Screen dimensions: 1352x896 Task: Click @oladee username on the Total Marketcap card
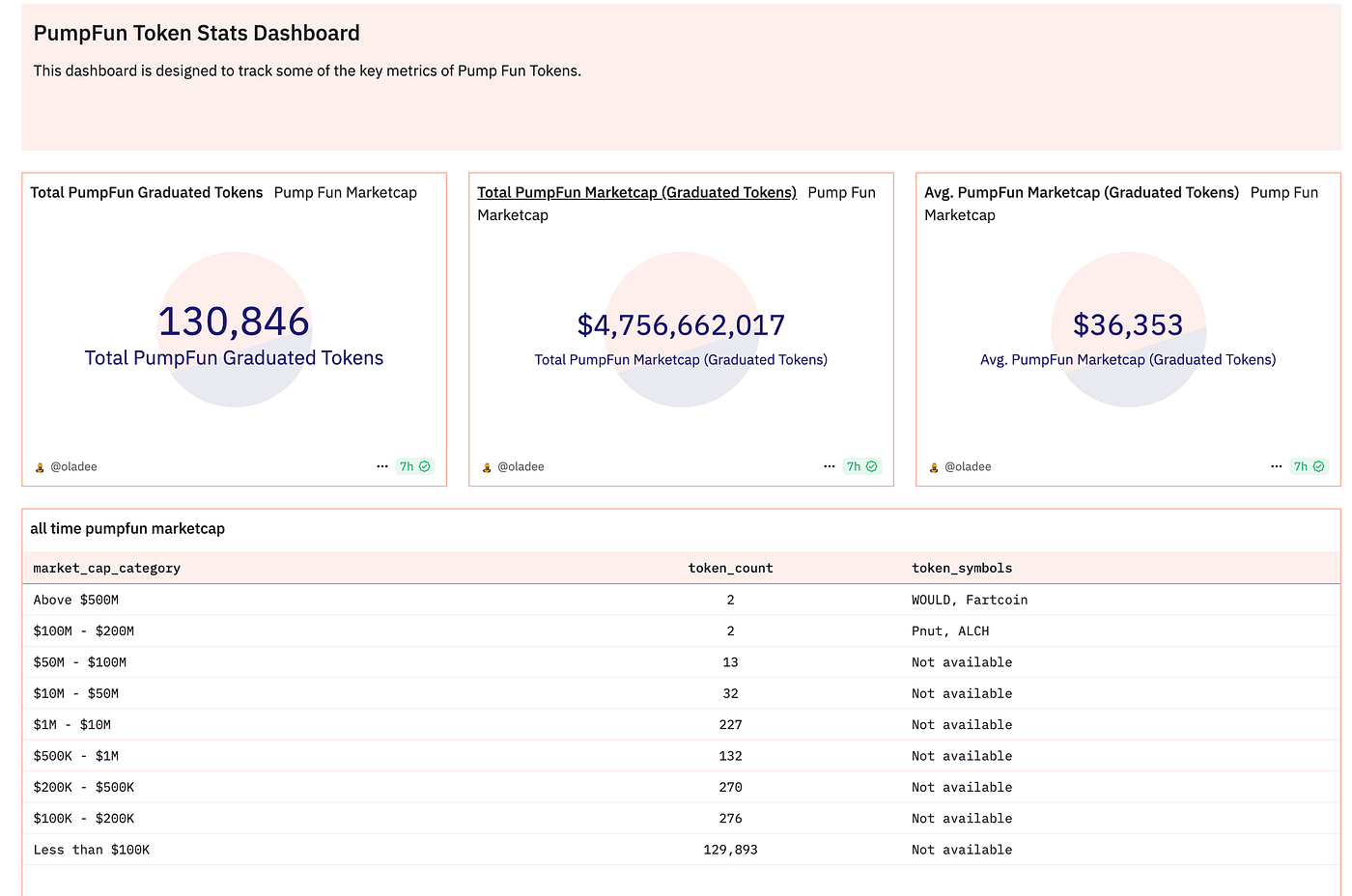pos(521,466)
